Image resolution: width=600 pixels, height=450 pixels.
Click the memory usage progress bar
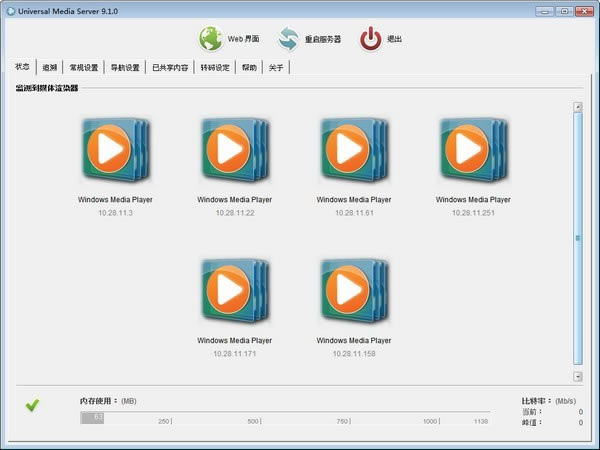[x=286, y=418]
